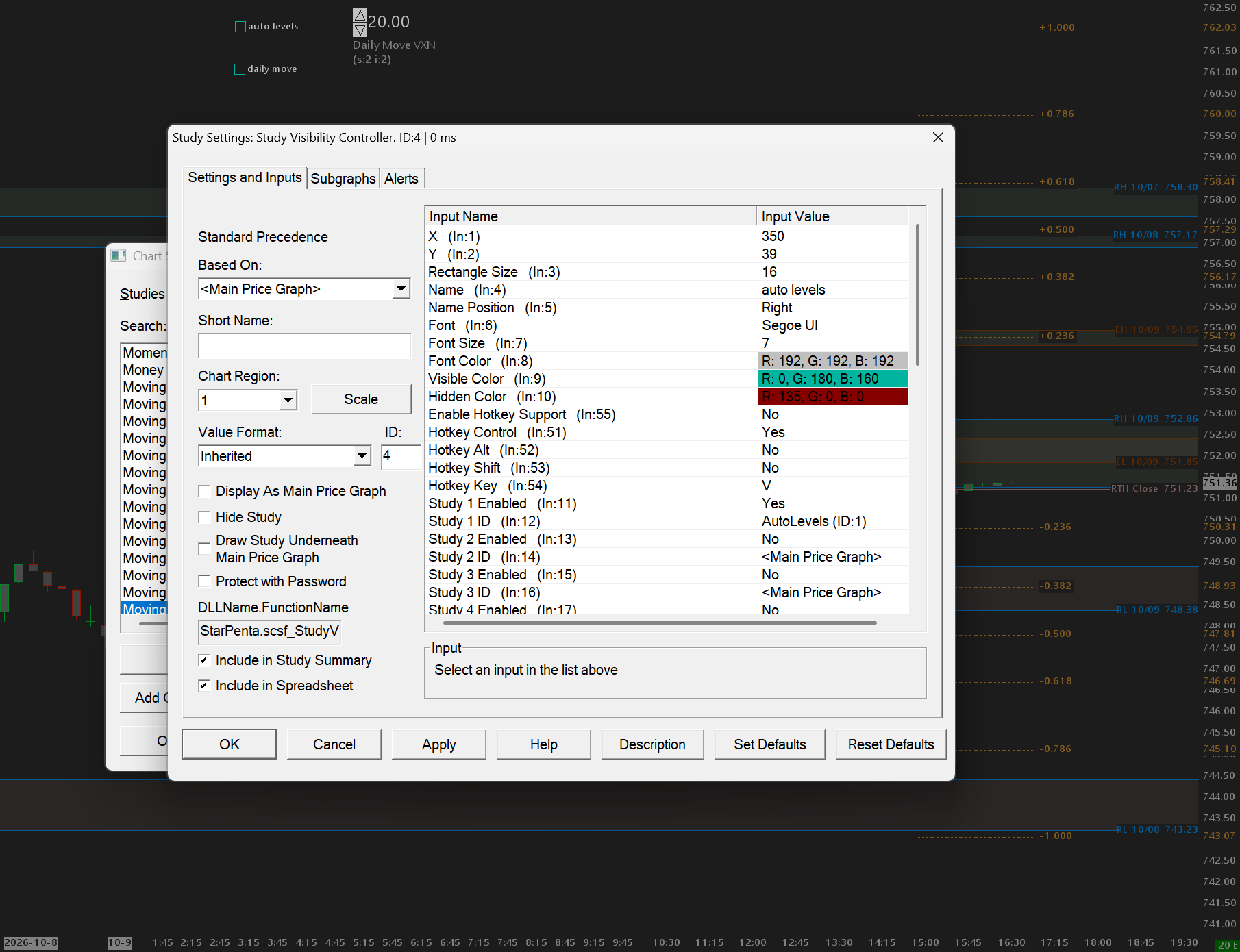Viewport: 1240px width, 952px height.
Task: Open the Based On dropdown
Action: tap(401, 289)
